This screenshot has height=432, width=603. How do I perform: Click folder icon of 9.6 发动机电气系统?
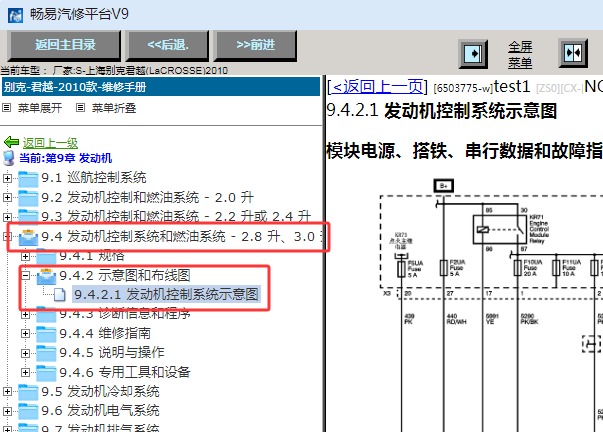tap(28, 412)
